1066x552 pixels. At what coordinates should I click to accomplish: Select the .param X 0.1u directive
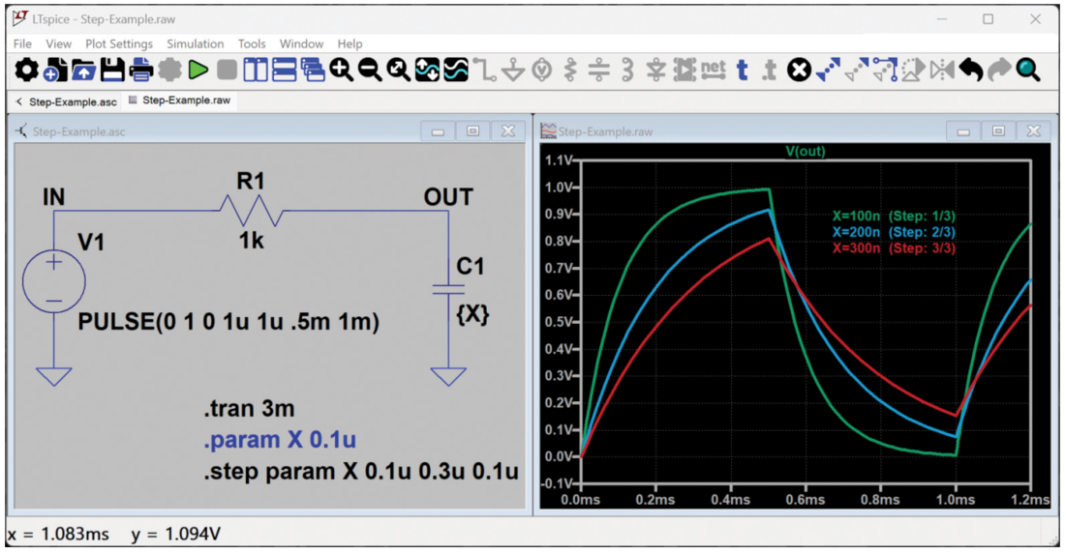coord(280,441)
